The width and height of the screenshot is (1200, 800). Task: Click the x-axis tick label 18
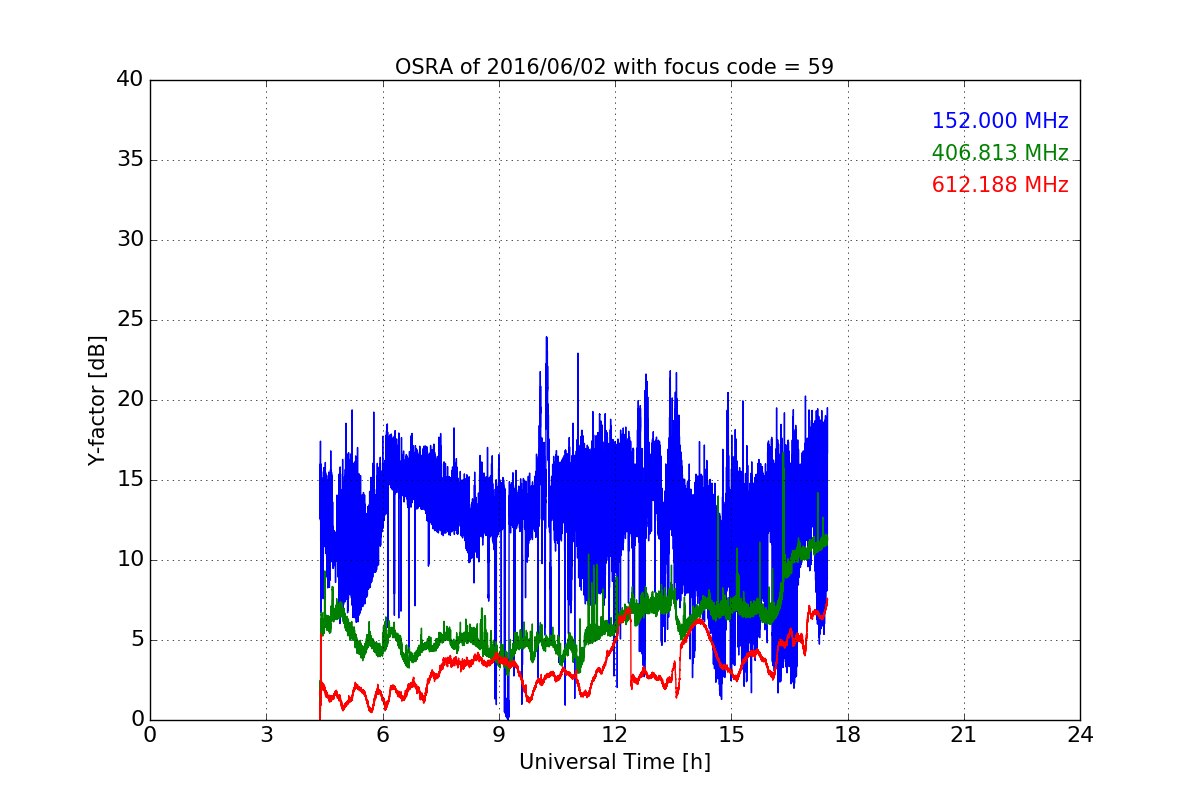848,734
